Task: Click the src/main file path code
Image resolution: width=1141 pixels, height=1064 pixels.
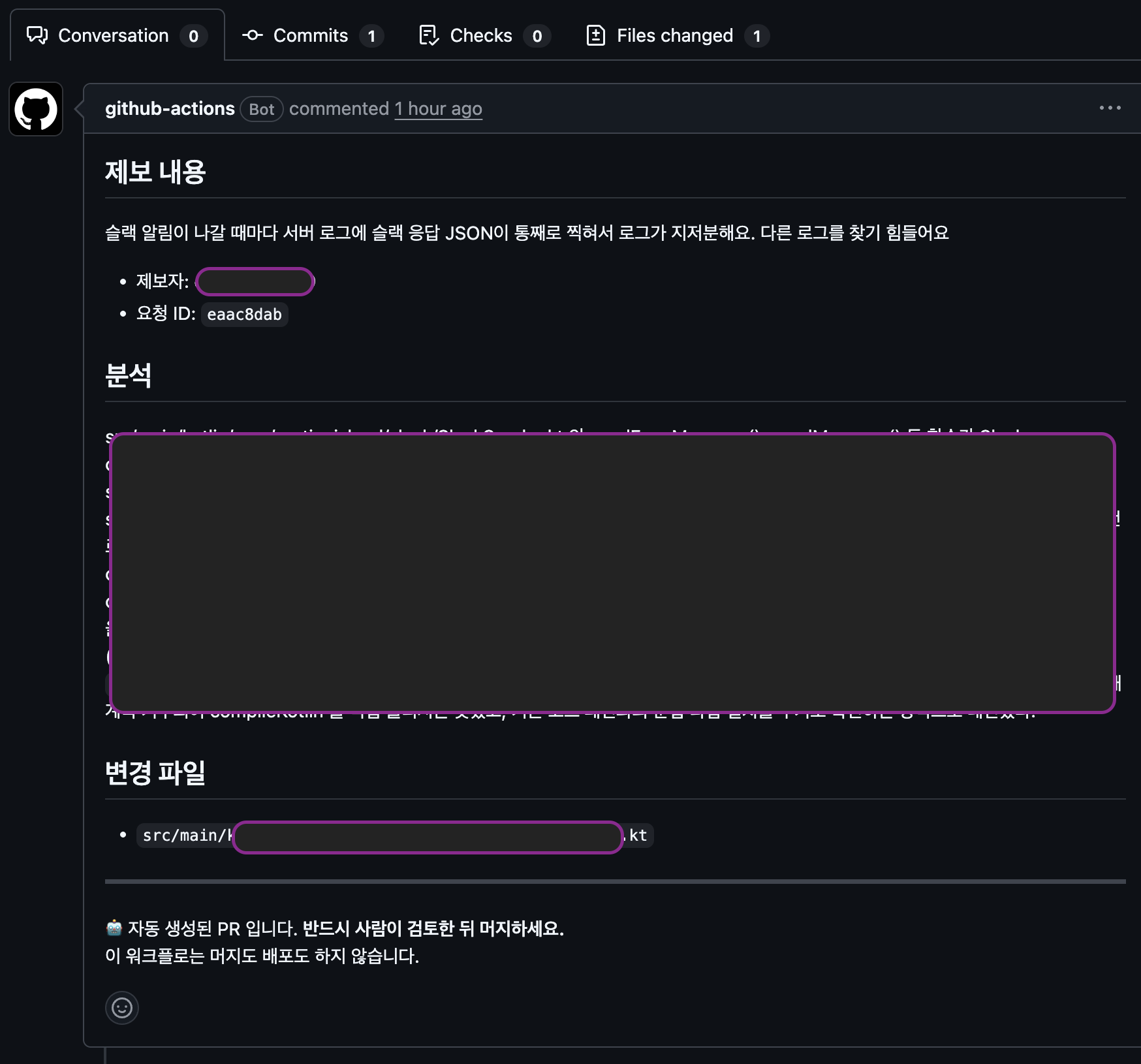Action: pos(395,836)
